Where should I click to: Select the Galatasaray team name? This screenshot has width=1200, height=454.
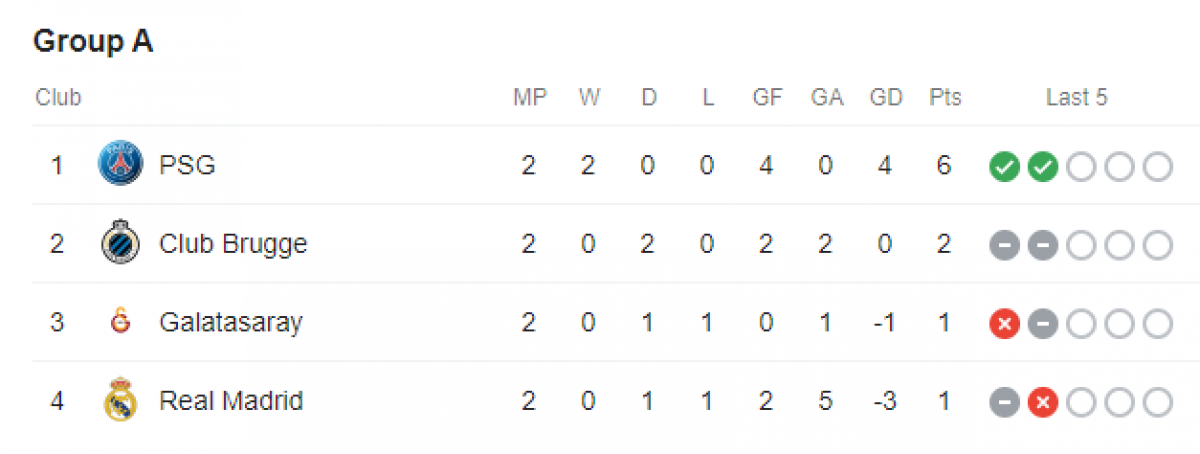click(x=230, y=323)
